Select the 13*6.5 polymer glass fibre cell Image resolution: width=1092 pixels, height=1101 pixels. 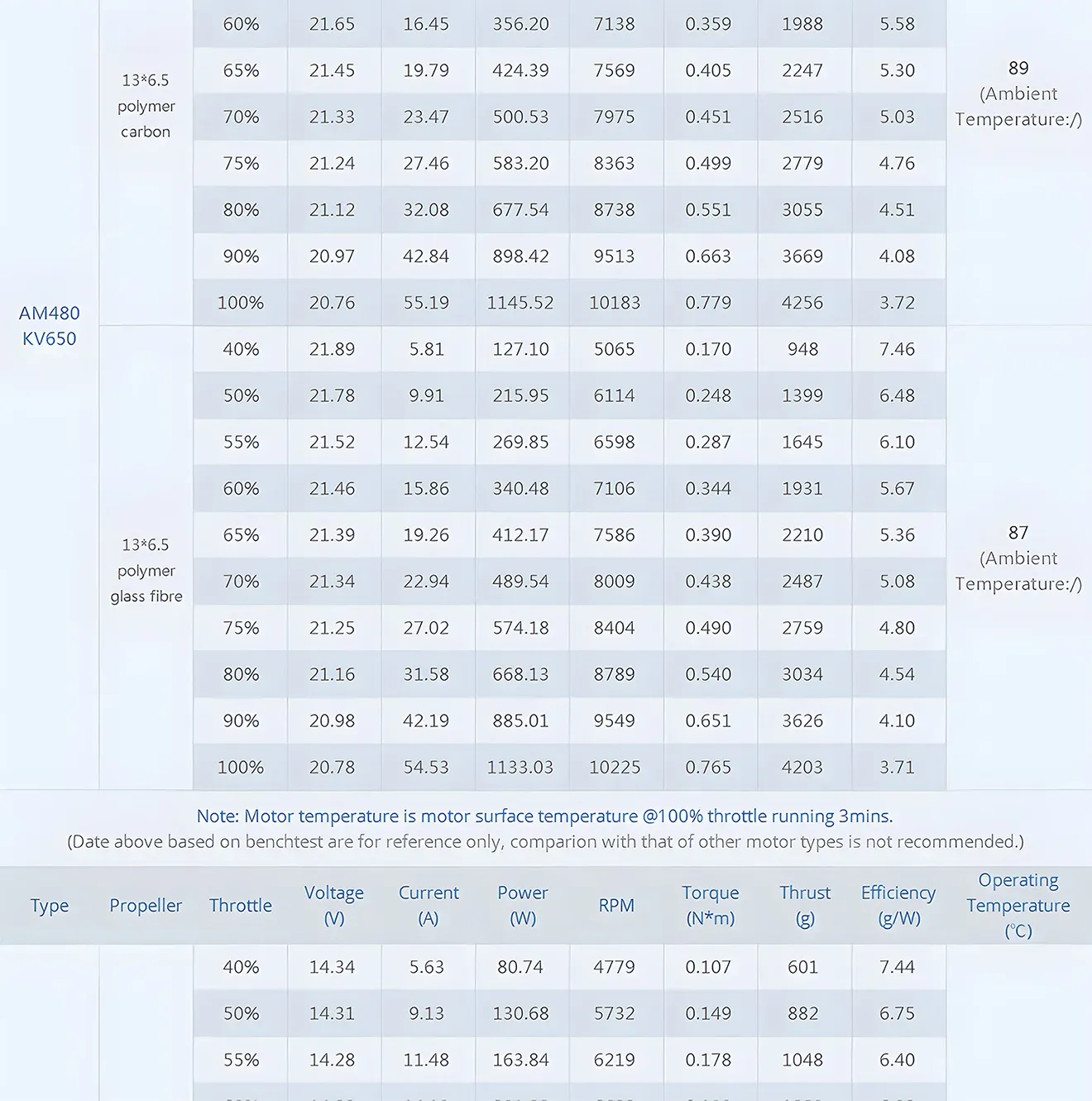point(146,571)
